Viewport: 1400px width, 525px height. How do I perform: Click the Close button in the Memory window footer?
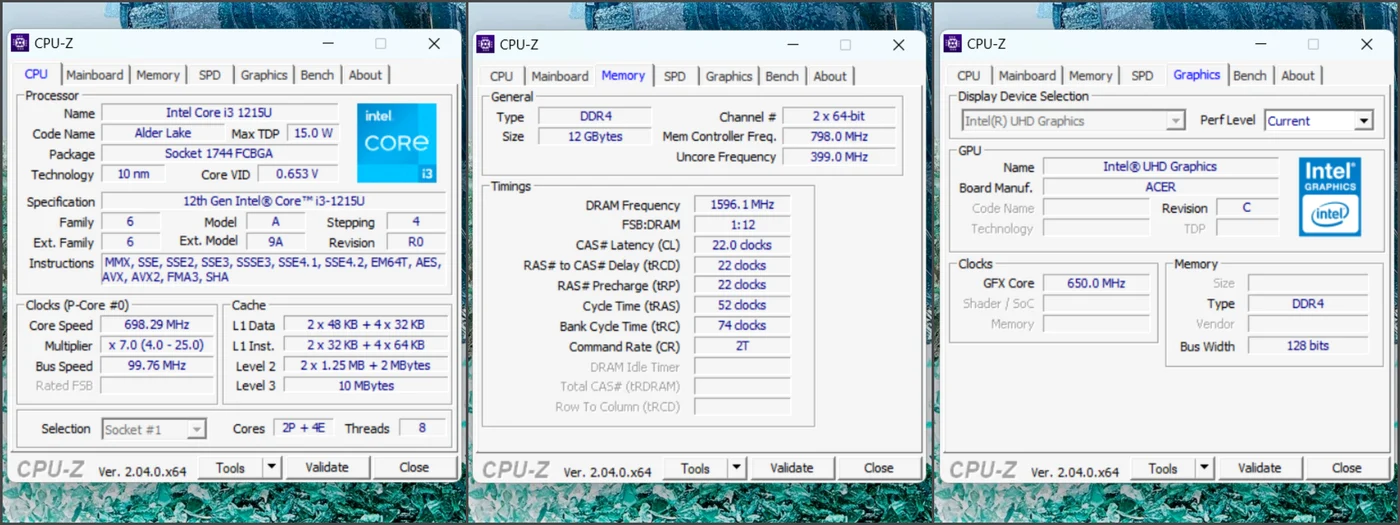pyautogui.click(x=879, y=468)
